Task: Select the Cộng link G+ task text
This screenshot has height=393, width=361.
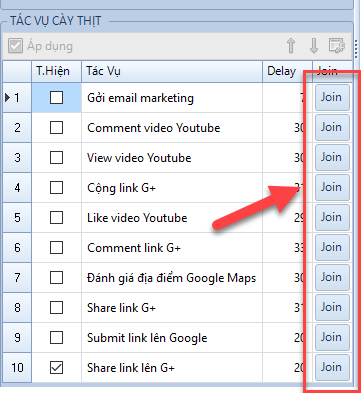Action: click(121, 188)
